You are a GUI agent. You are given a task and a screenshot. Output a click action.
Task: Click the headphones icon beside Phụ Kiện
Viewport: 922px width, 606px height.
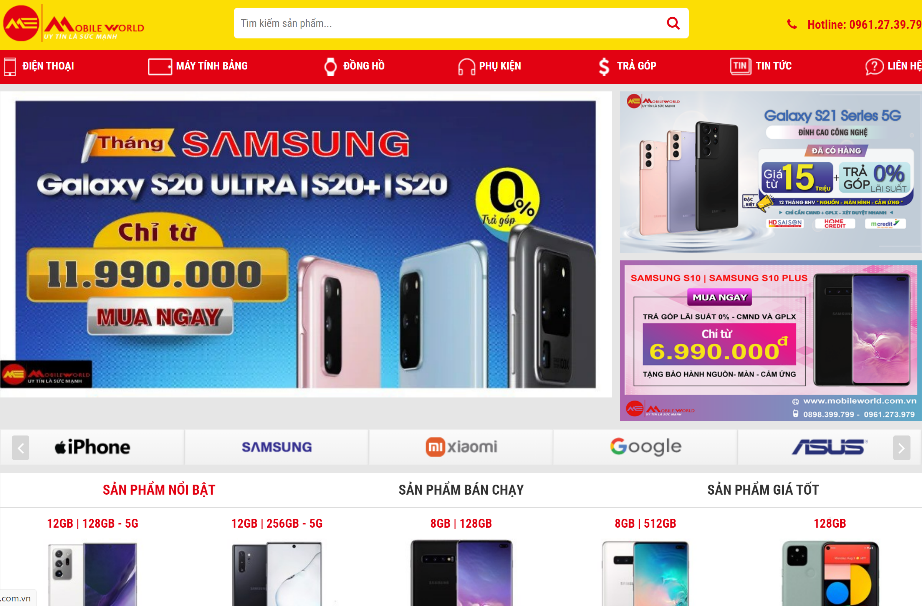(466, 66)
